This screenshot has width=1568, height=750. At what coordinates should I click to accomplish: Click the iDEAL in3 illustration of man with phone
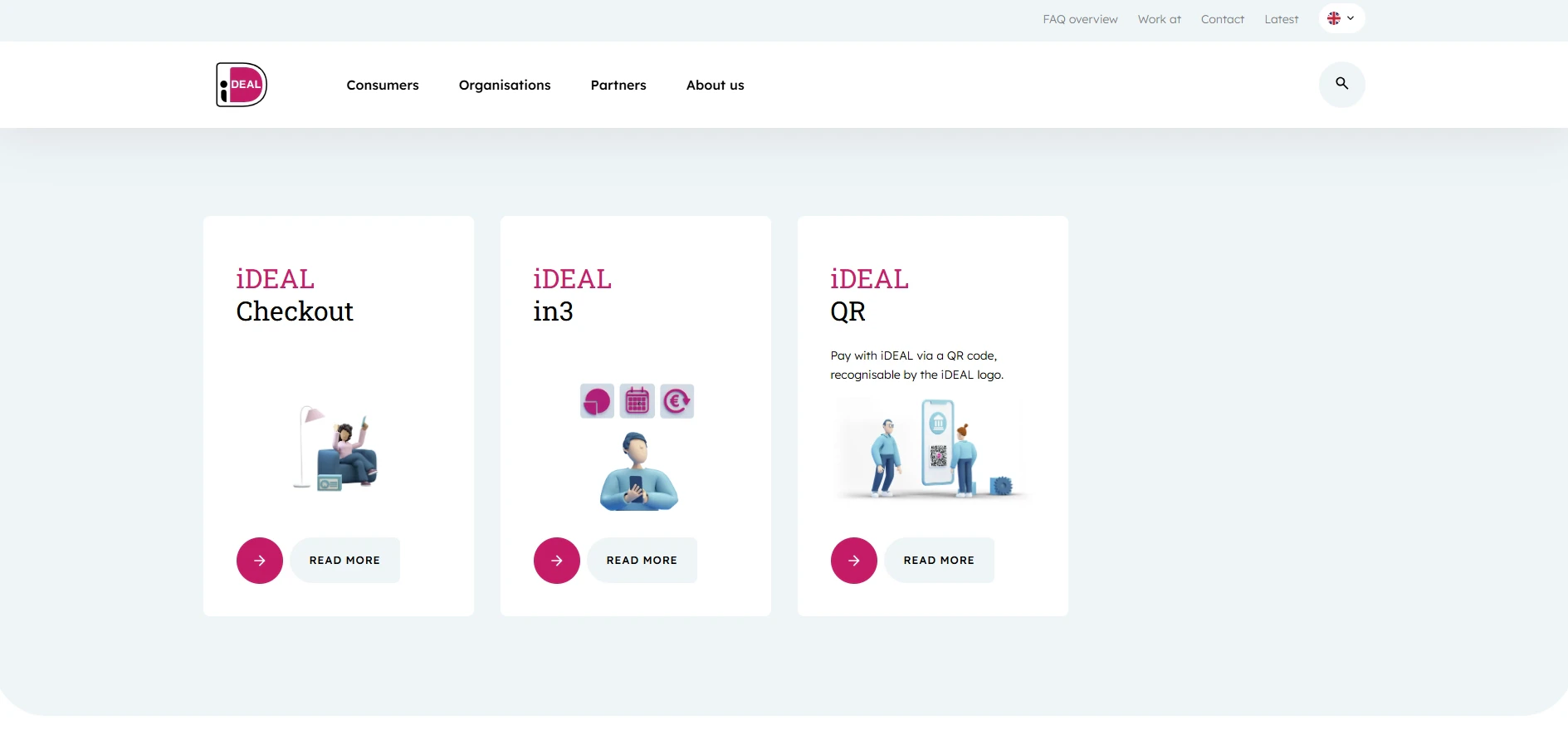pos(638,471)
